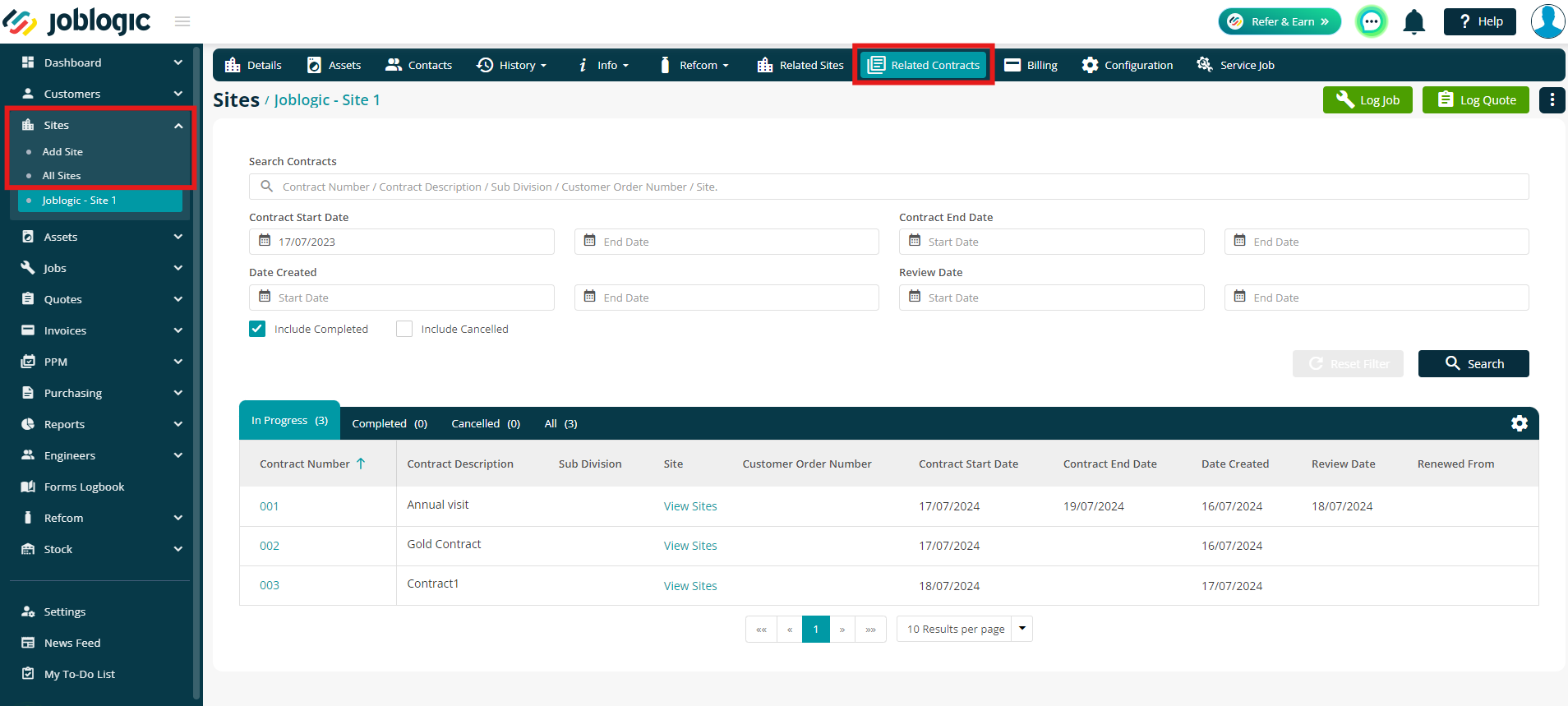
Task: Click the Invoices sidebar icon
Action: click(28, 330)
